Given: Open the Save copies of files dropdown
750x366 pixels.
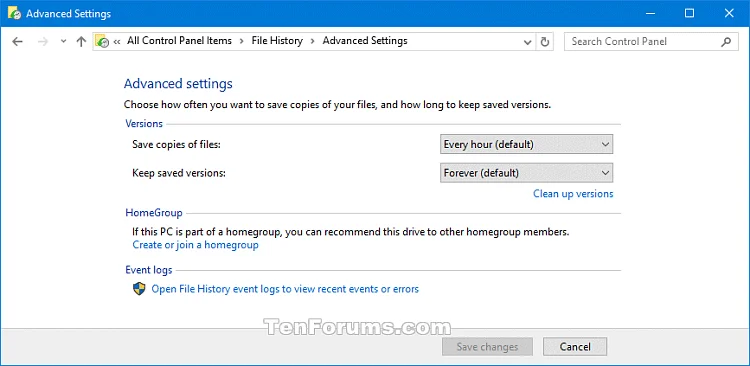Looking at the screenshot, I should (526, 144).
